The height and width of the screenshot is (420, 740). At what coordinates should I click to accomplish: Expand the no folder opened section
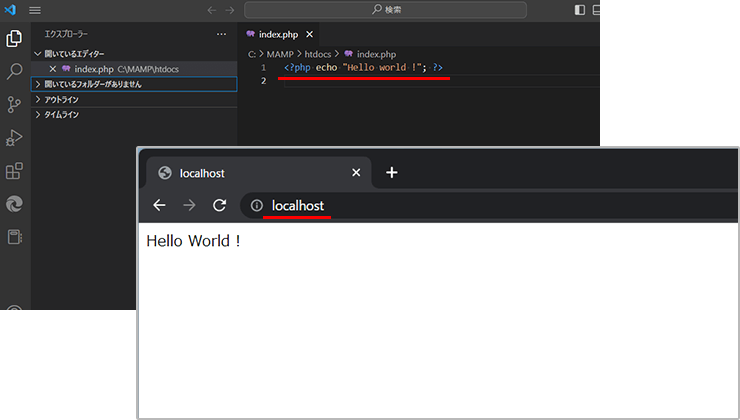pos(134,84)
